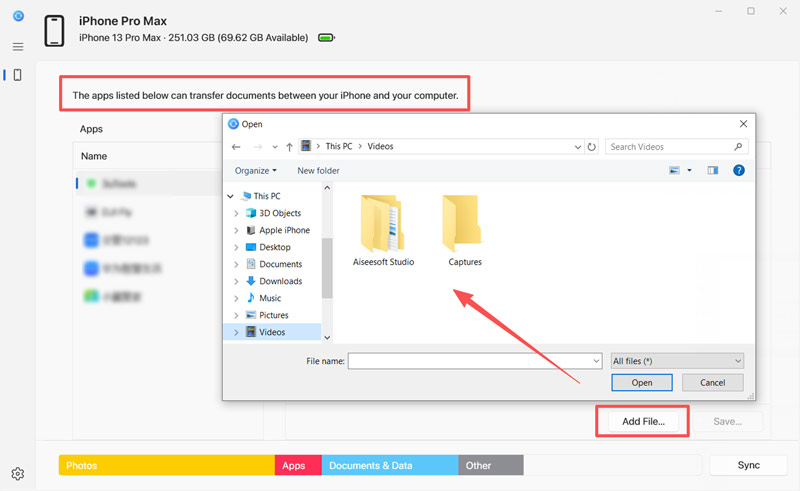
Task: Expand the Music tree node
Action: [x=236, y=299]
